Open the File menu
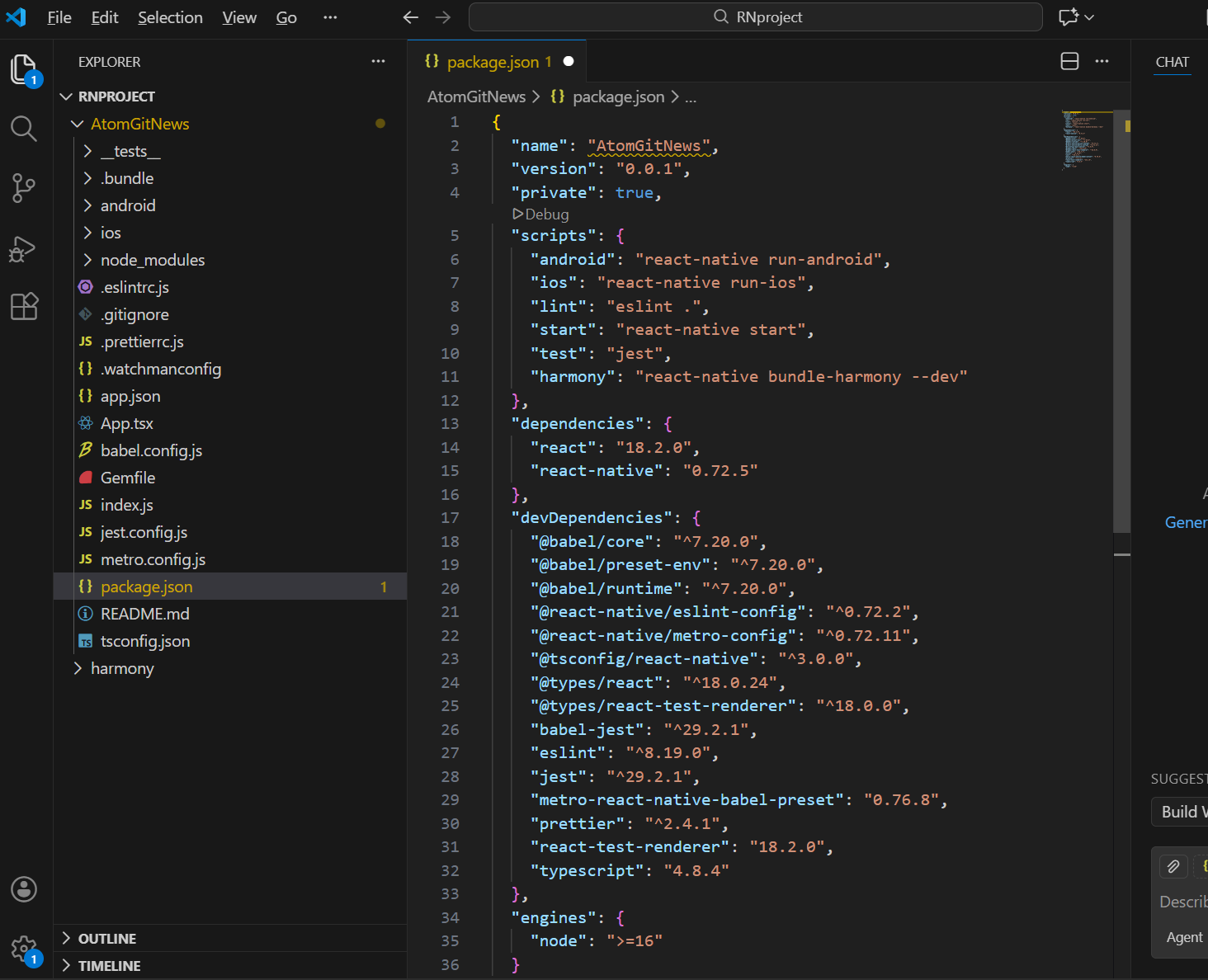1208x980 pixels. tap(59, 17)
